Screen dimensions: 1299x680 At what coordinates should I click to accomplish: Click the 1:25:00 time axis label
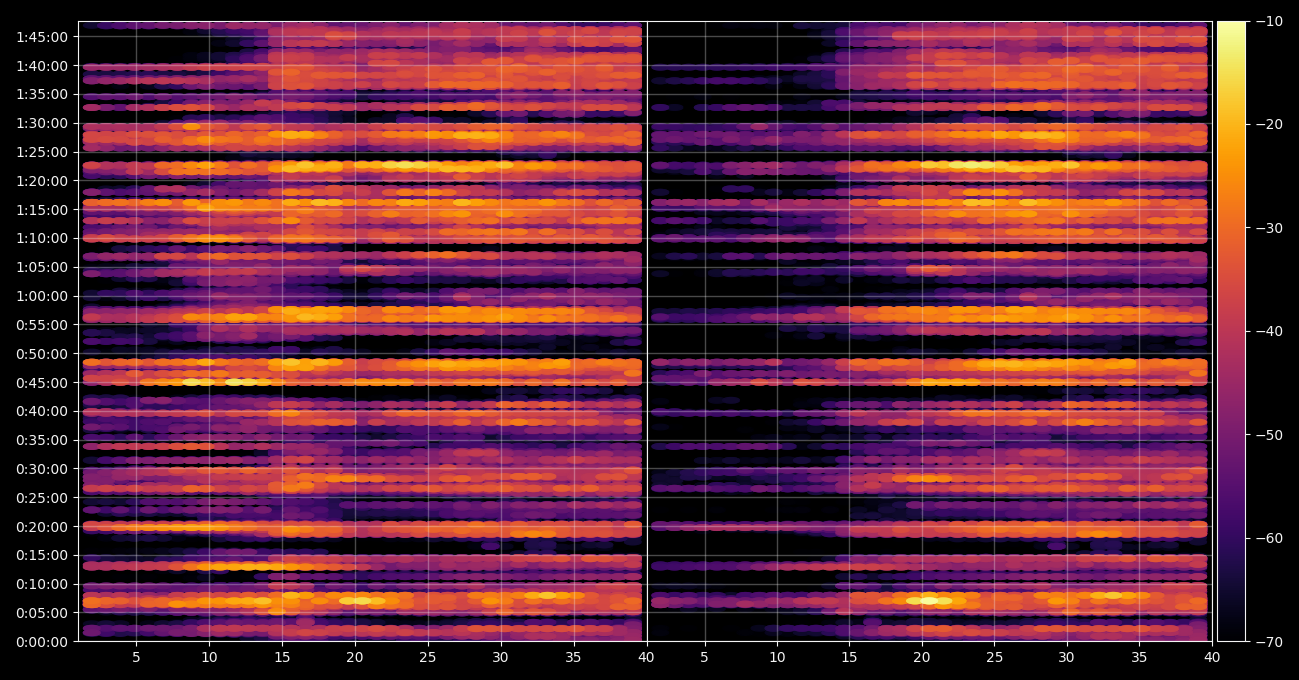43,152
